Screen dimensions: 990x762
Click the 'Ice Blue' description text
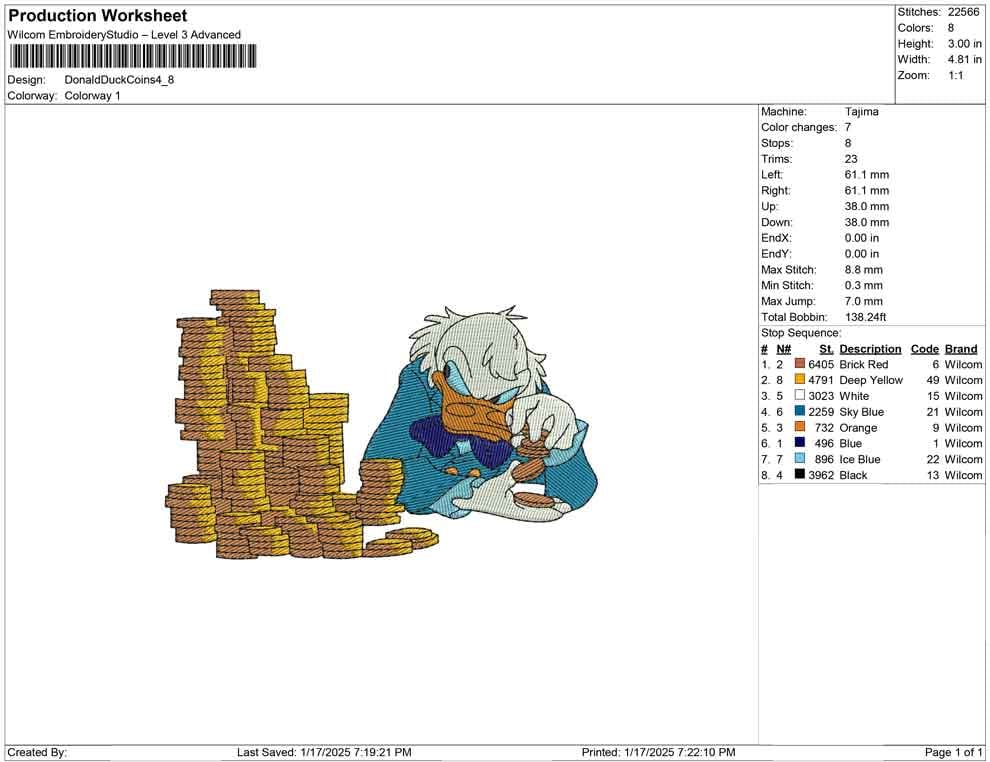coord(859,459)
